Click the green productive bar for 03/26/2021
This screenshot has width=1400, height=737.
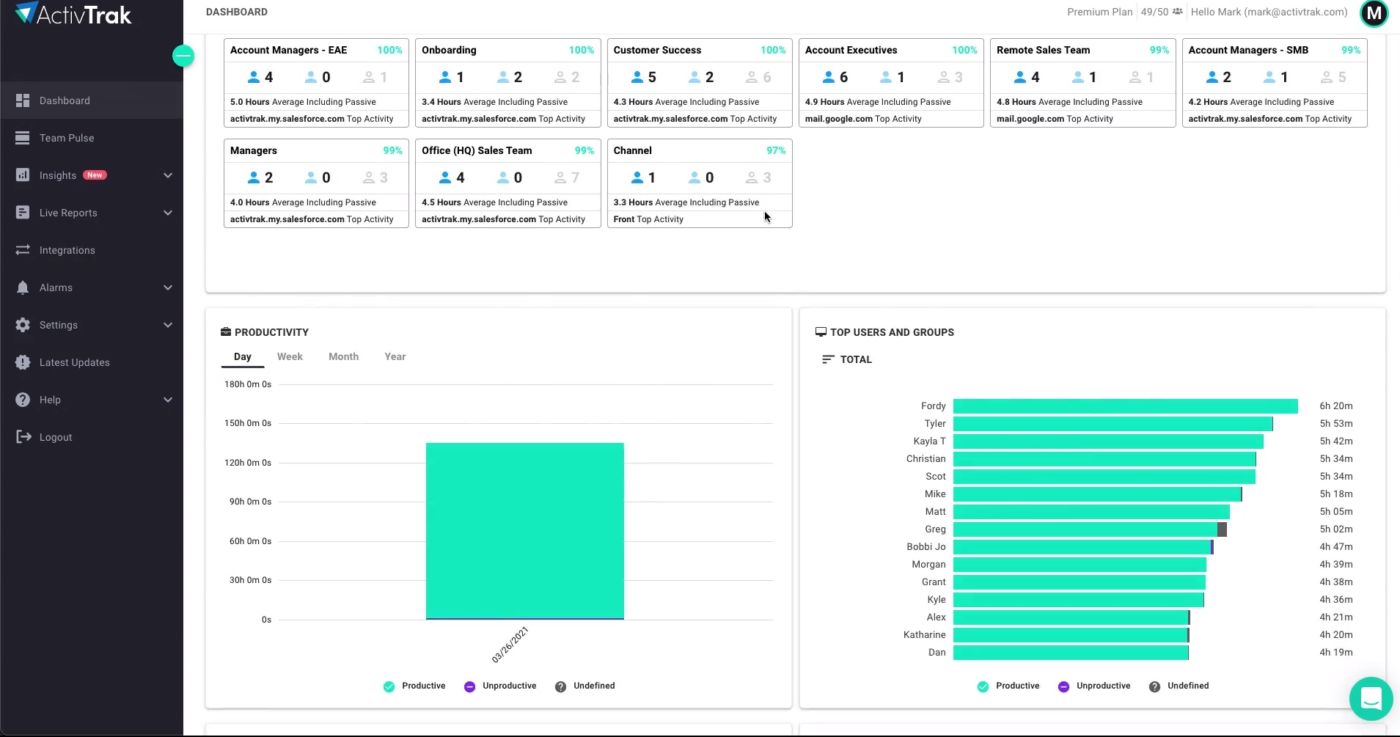click(524, 530)
